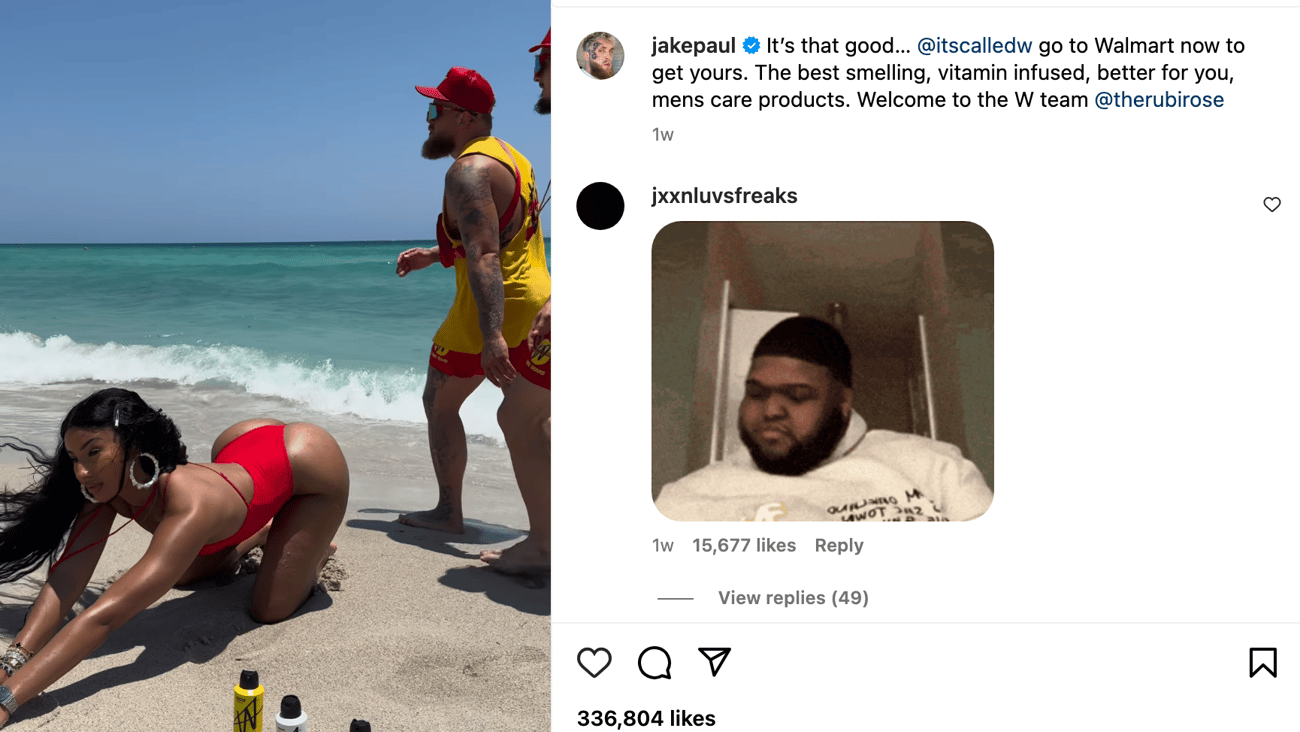View the 336,804 likes list

pyautogui.click(x=646, y=718)
